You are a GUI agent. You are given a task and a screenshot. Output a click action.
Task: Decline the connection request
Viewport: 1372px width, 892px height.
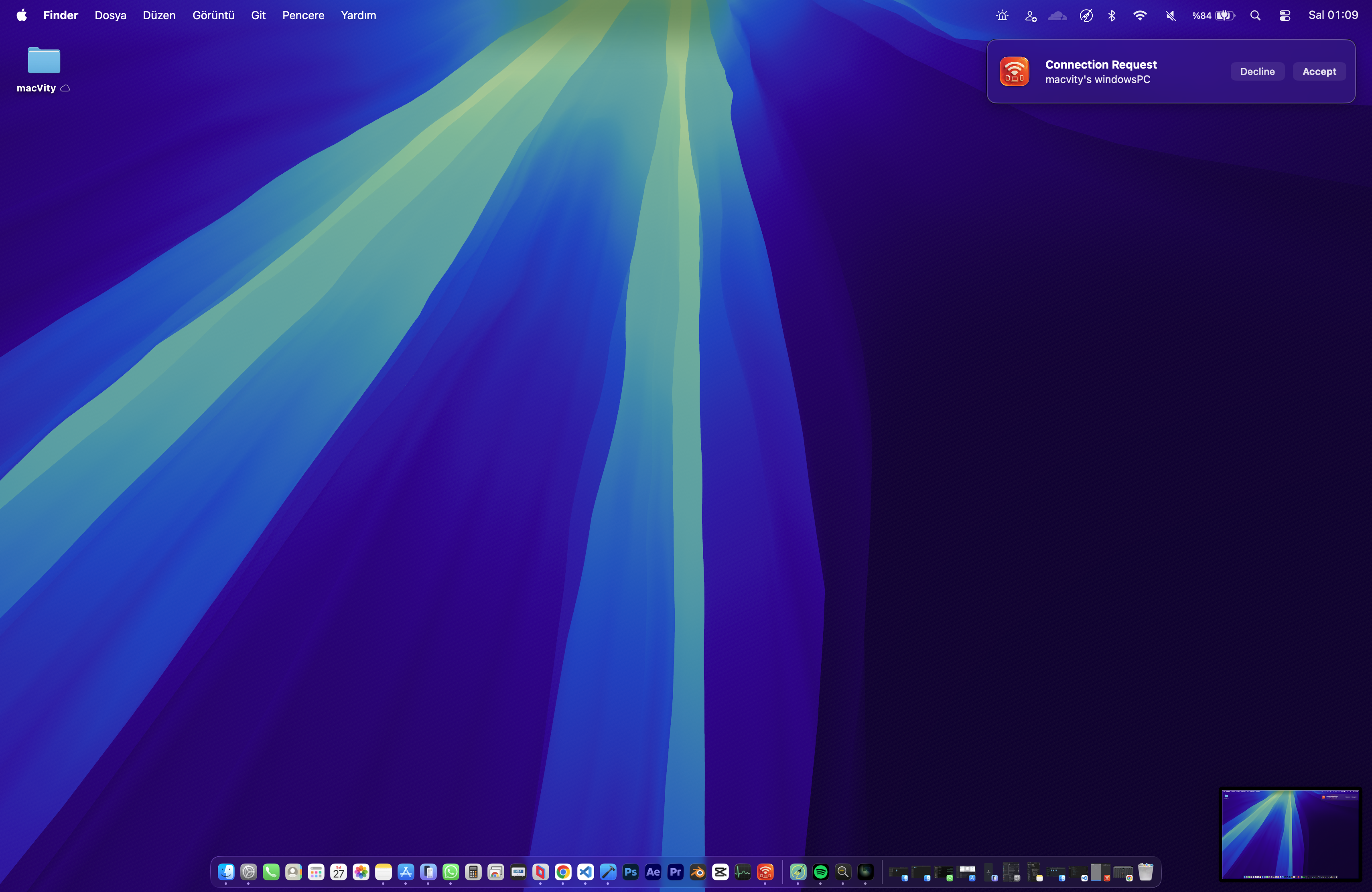(x=1257, y=71)
